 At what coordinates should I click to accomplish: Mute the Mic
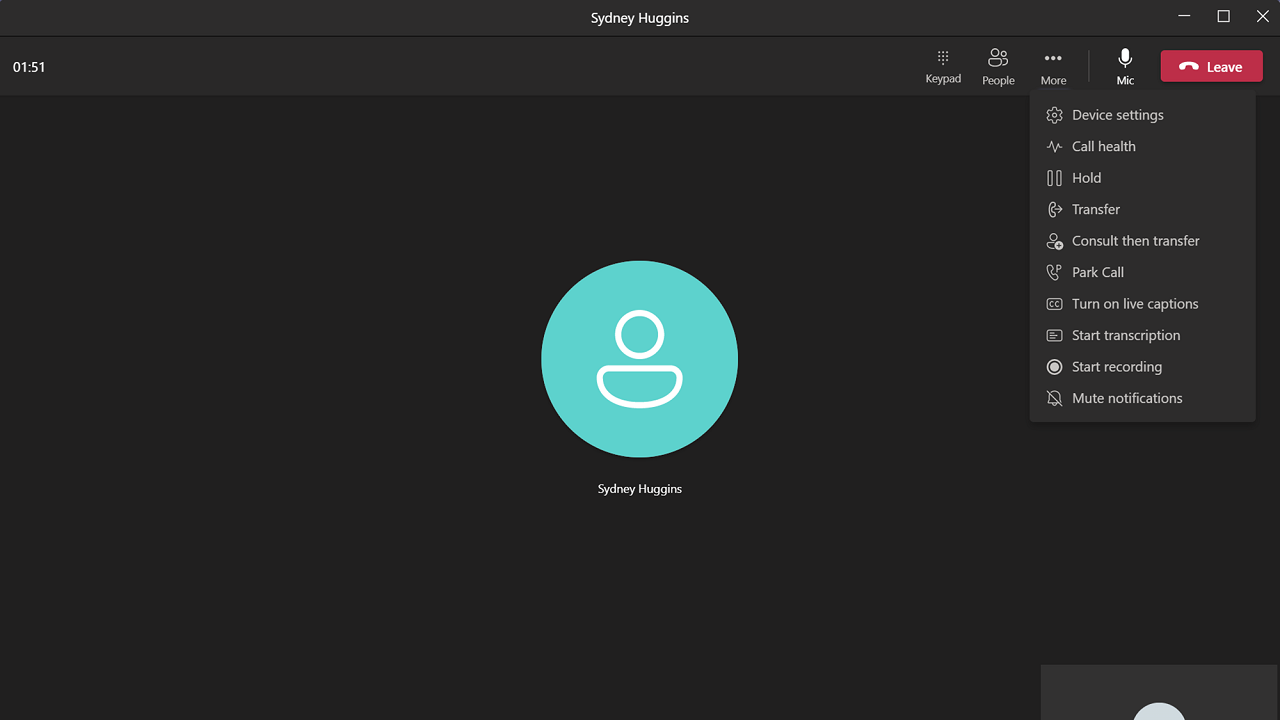click(x=1125, y=66)
